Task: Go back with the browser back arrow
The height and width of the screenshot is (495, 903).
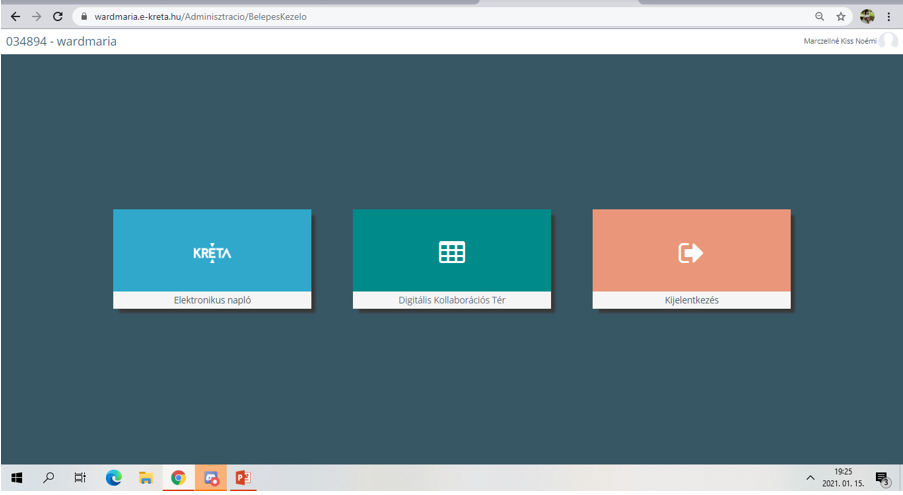Action: [16, 17]
